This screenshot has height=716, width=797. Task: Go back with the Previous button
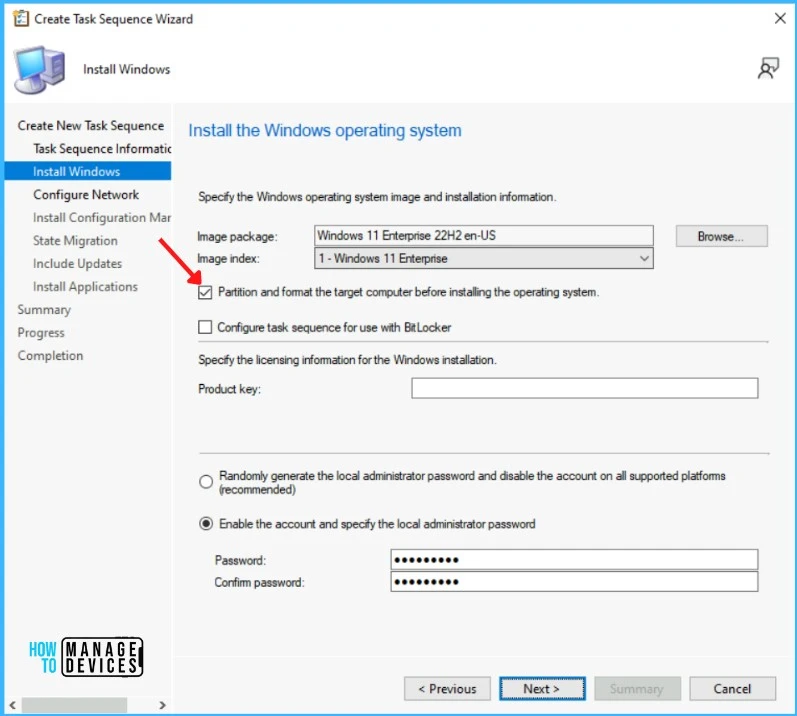447,689
